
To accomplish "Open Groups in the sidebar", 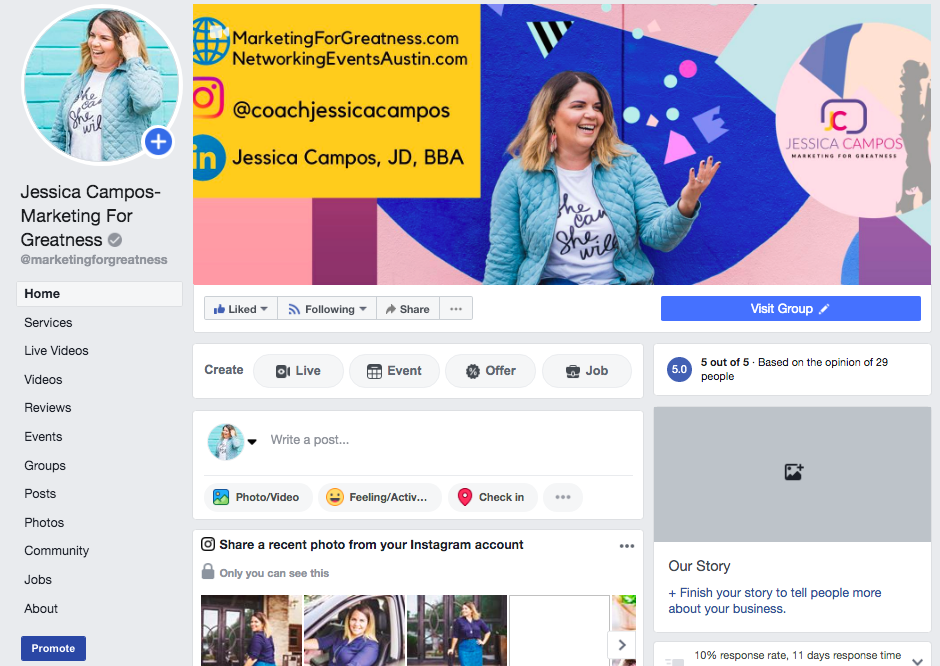I will [x=45, y=466].
